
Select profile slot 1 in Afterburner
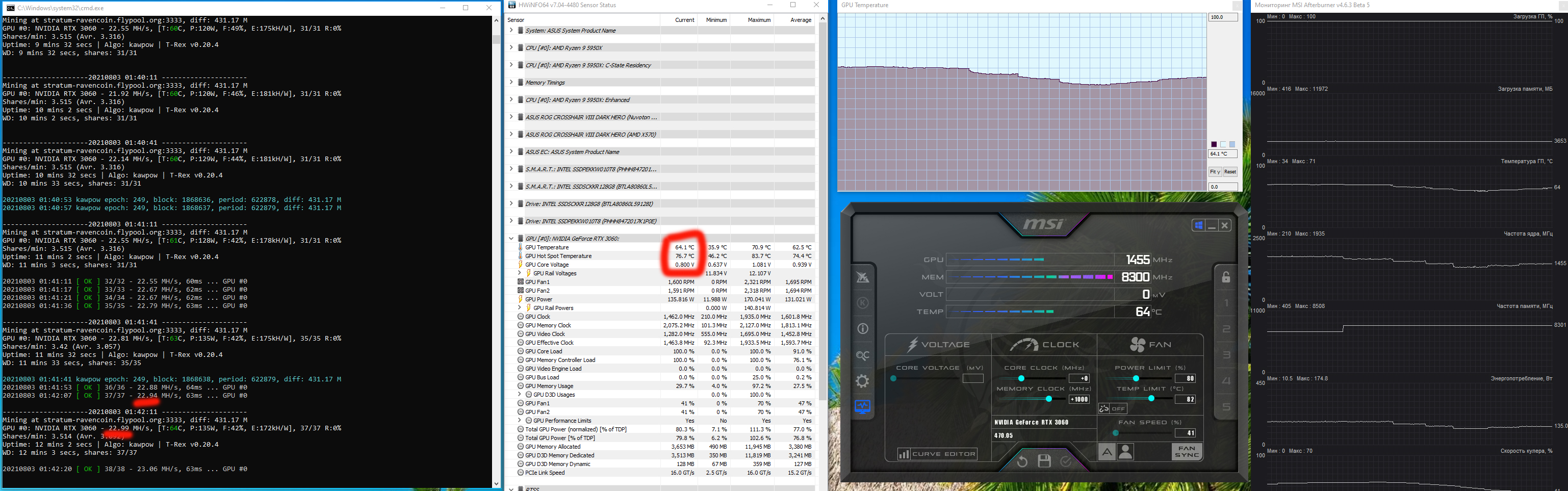[x=1226, y=303]
